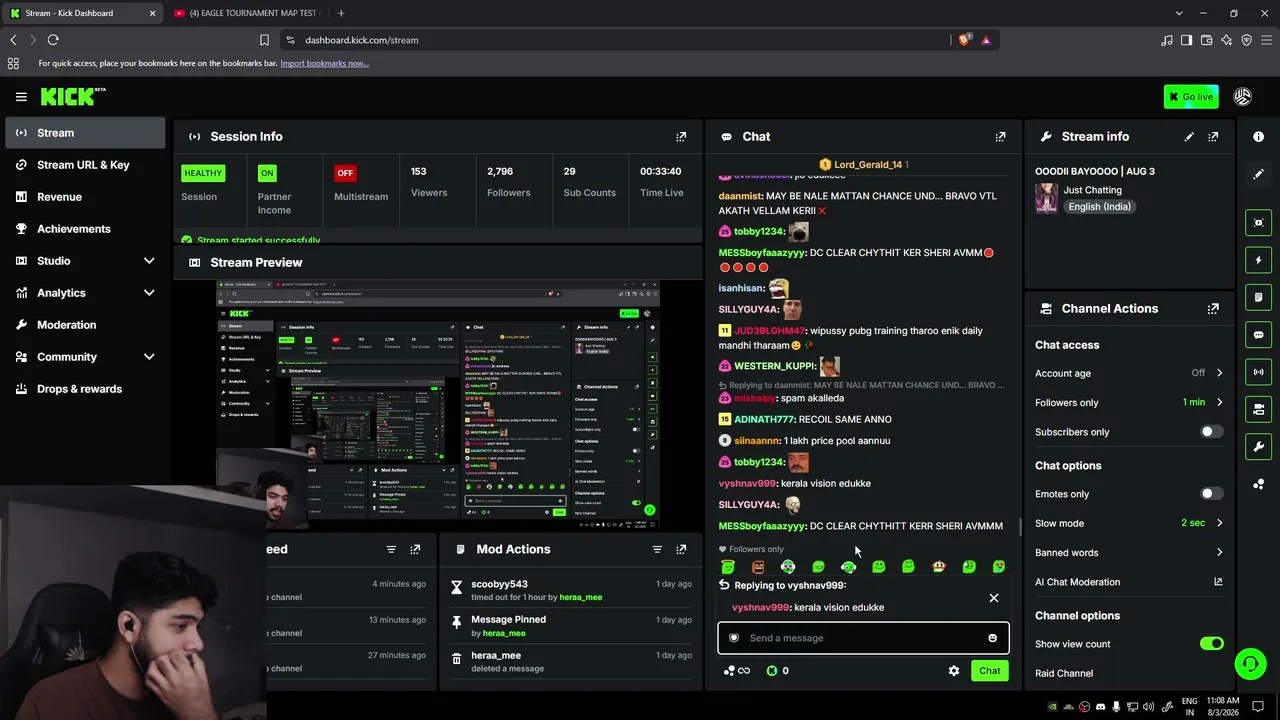Click the lightning bolt icon in right sidebar
The image size is (1280, 720).
point(1258,260)
